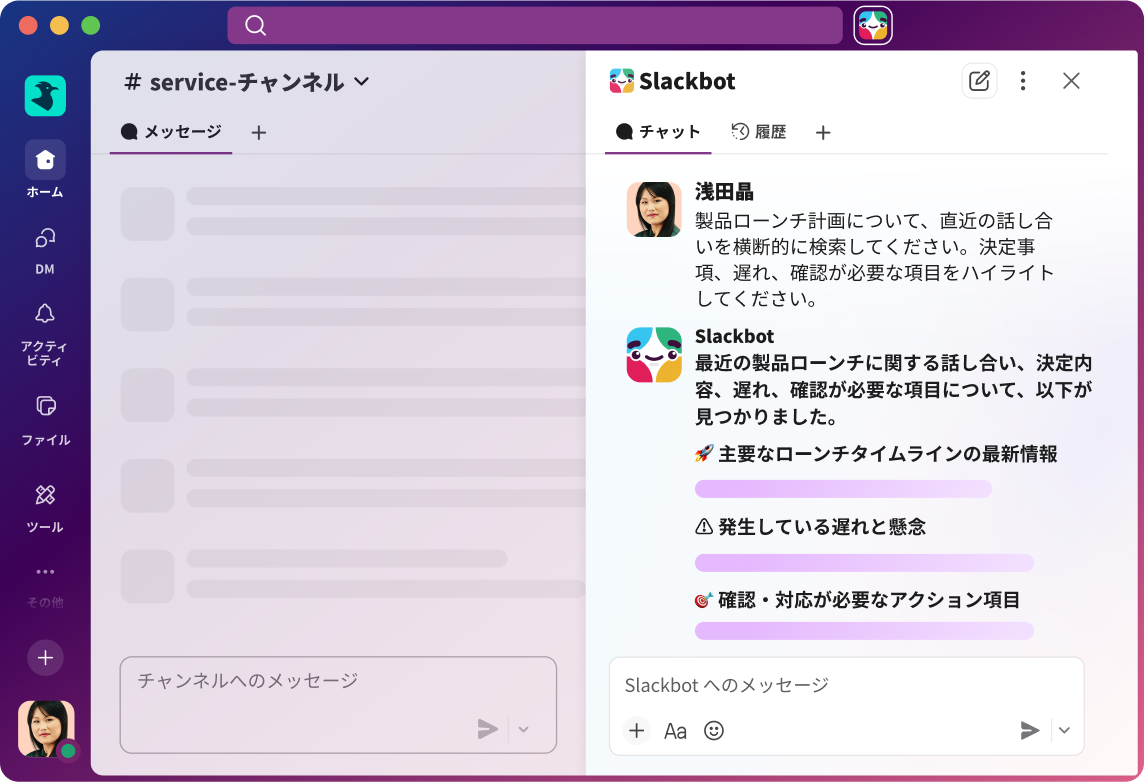This screenshot has height=782, width=1144.
Task: Click the search magnifier icon
Action: tap(255, 26)
